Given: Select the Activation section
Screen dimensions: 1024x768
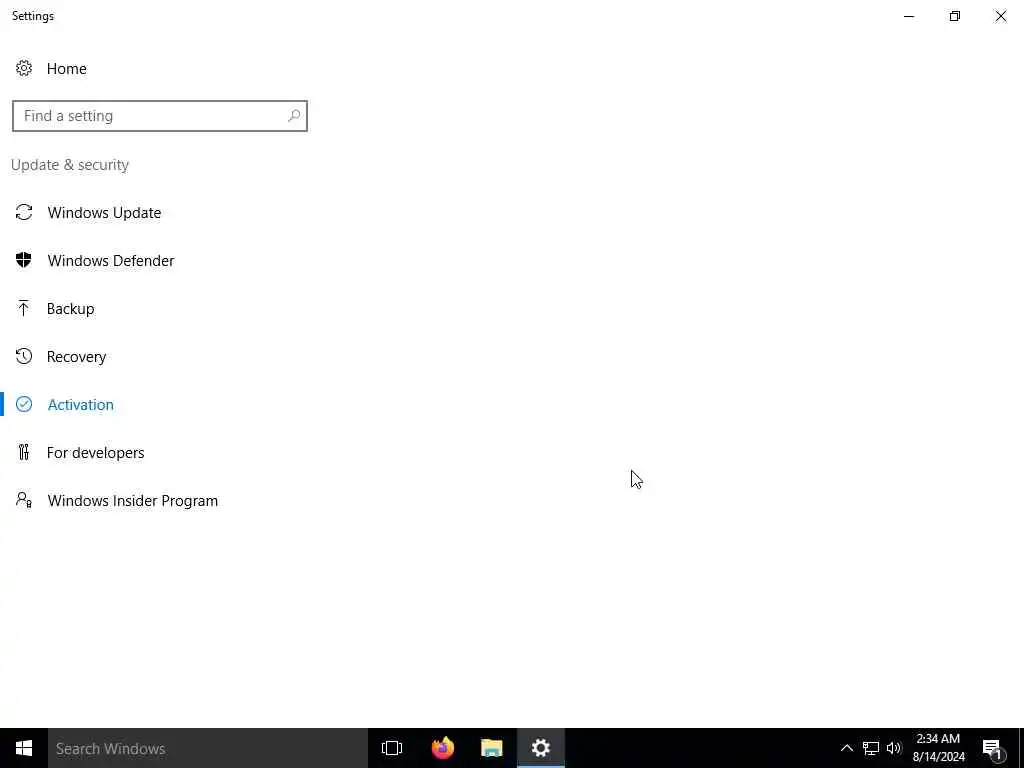Looking at the screenshot, I should pos(81,405).
